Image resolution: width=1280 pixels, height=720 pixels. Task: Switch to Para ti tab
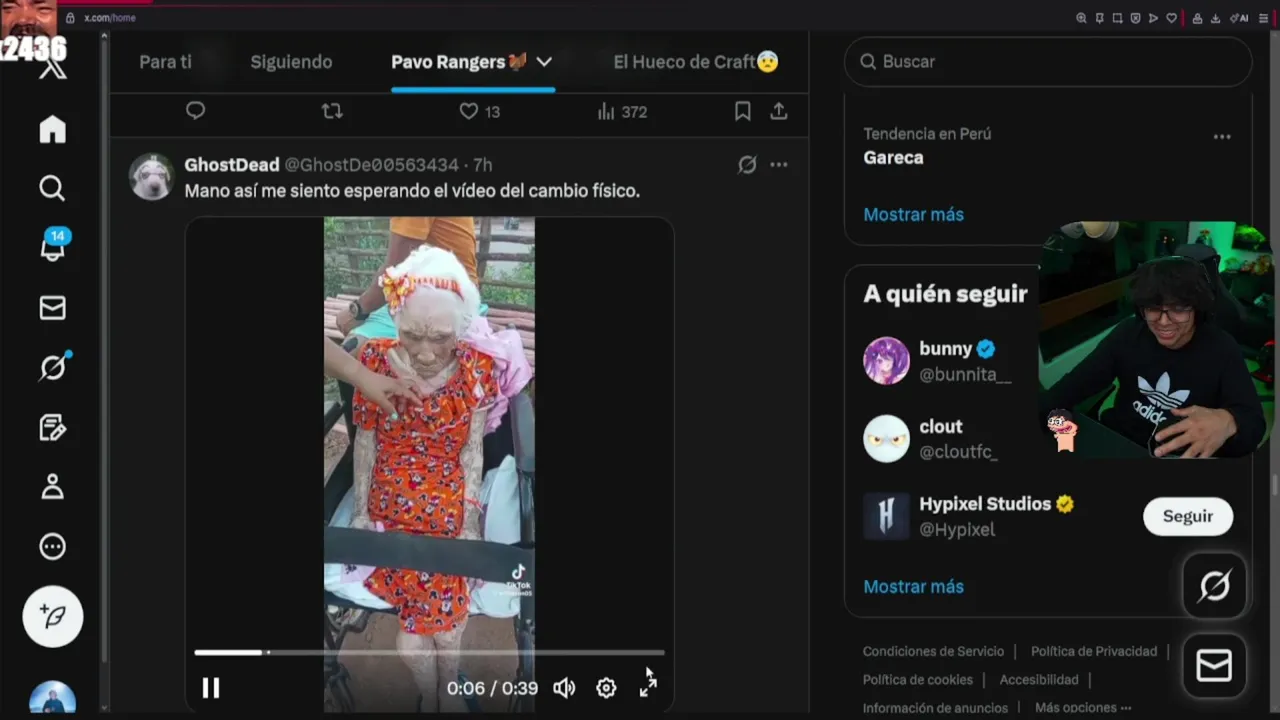[165, 62]
